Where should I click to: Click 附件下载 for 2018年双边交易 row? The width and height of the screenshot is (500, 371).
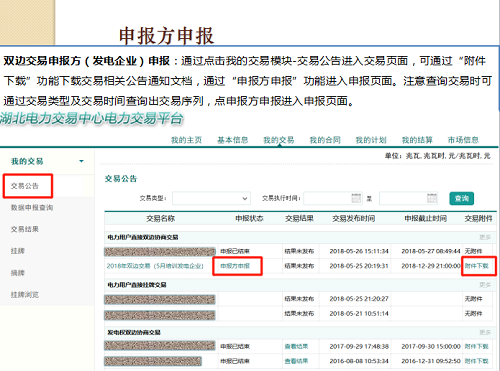click(477, 266)
